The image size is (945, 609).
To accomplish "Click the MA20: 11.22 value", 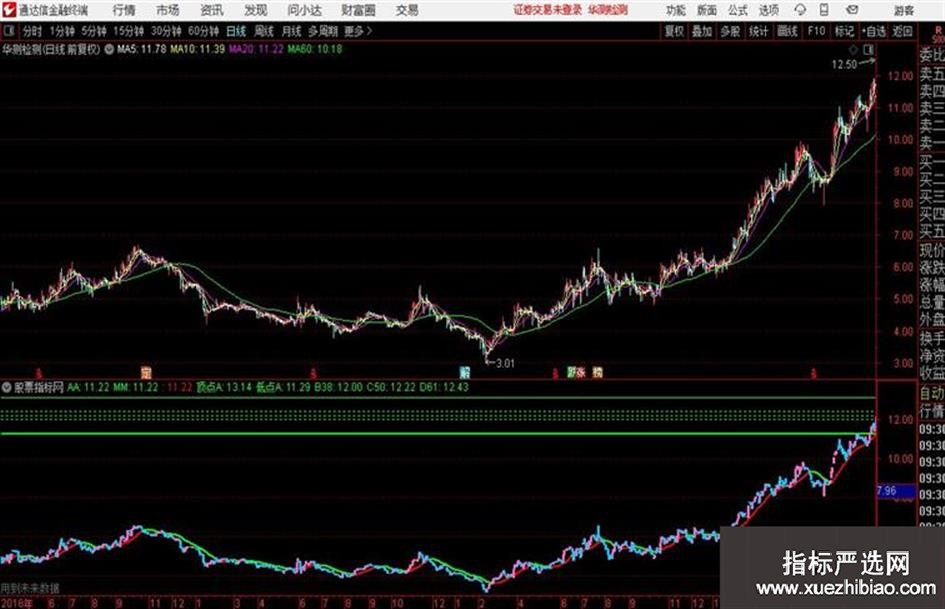I will (256, 49).
